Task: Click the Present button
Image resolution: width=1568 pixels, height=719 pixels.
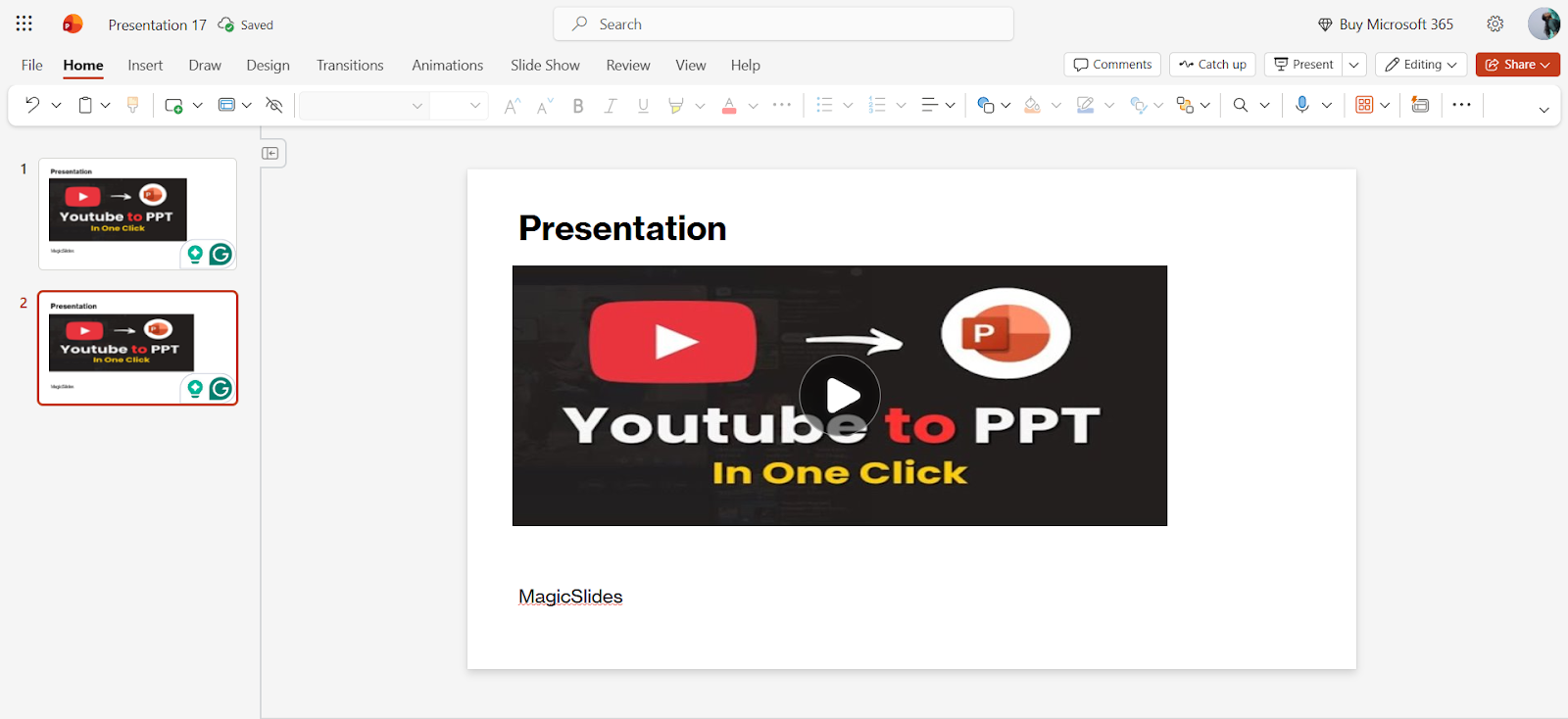Action: [1303, 65]
